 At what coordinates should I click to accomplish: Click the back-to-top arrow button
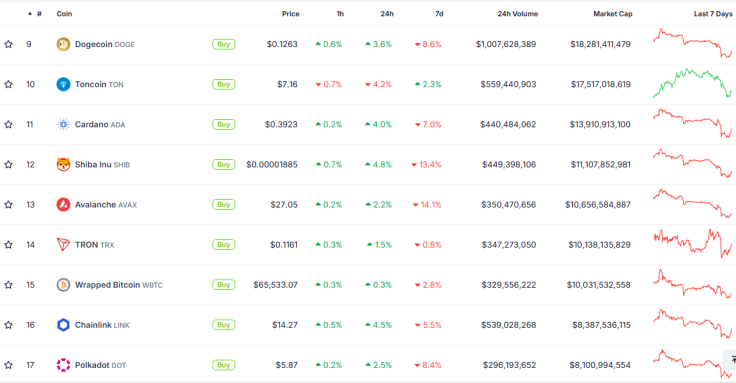pos(731,360)
